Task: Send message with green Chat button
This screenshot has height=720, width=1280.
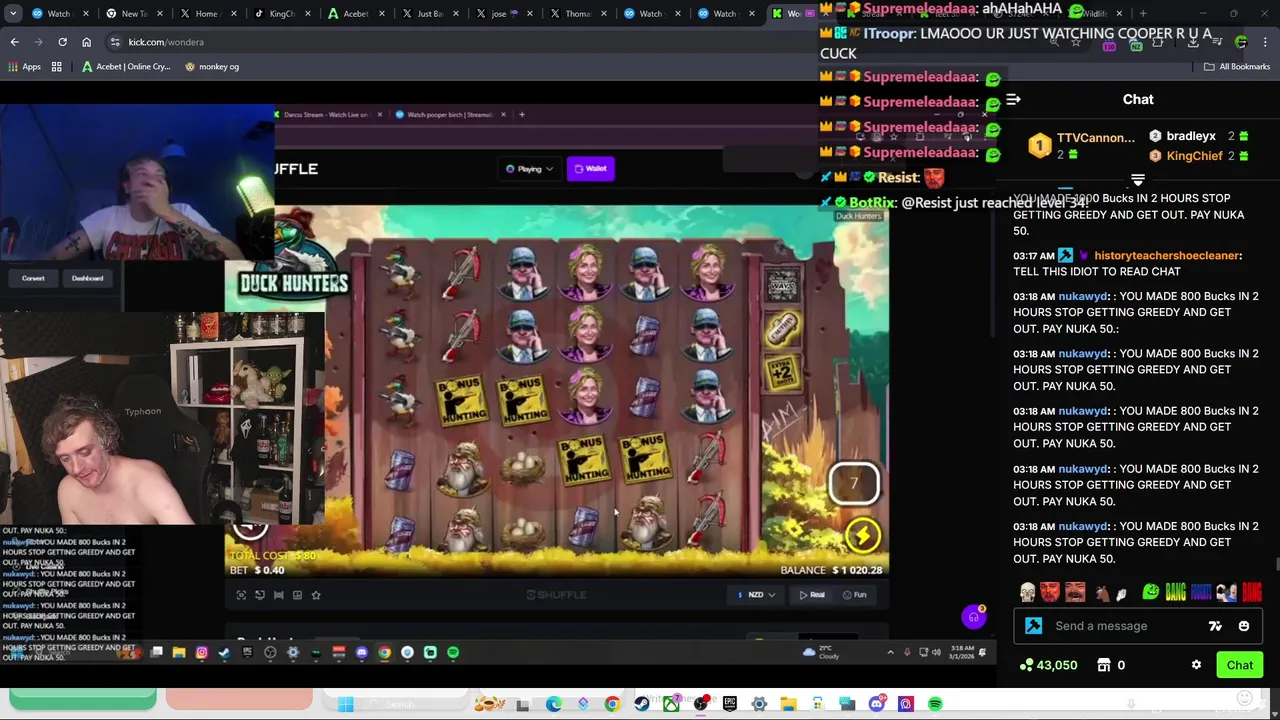Action: point(1240,665)
